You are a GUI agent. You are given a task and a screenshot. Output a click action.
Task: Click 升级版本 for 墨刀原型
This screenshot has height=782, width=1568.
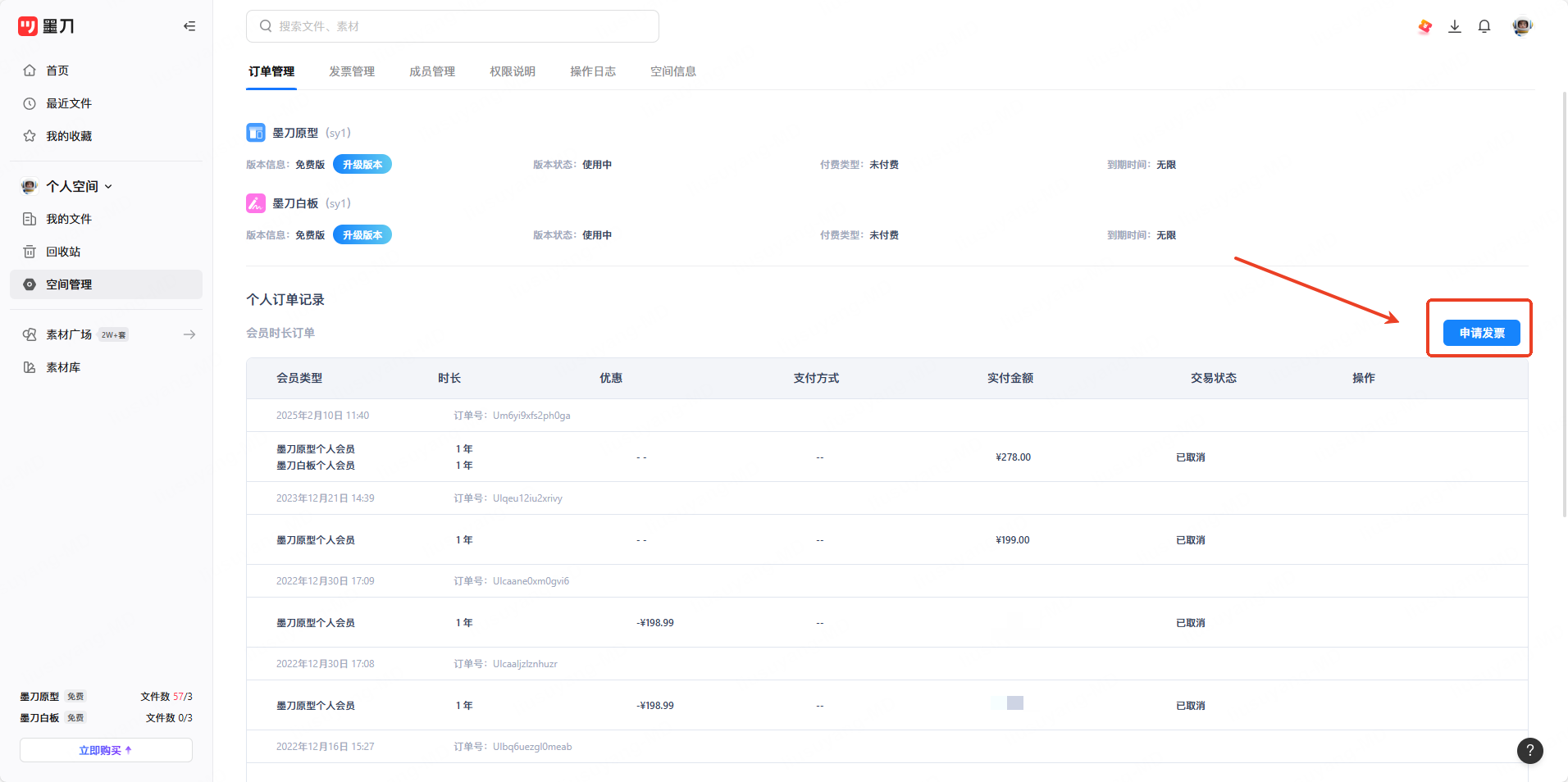[362, 165]
